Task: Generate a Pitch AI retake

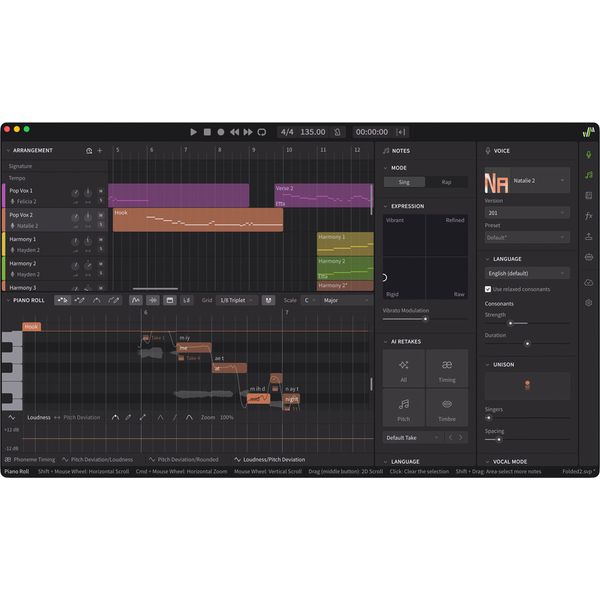Action: [x=404, y=408]
